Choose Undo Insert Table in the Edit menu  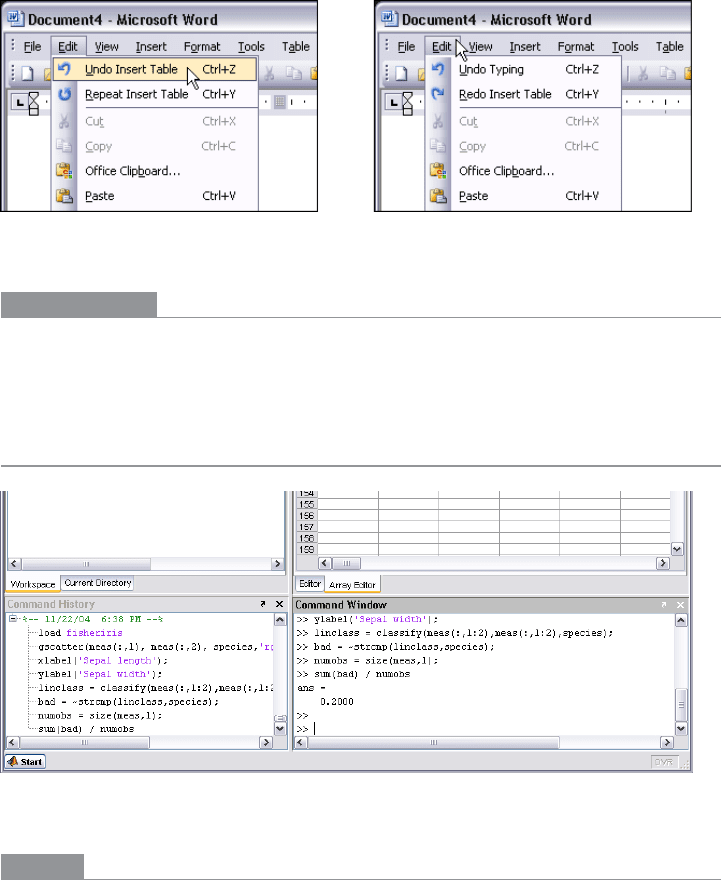pyautogui.click(x=155, y=70)
